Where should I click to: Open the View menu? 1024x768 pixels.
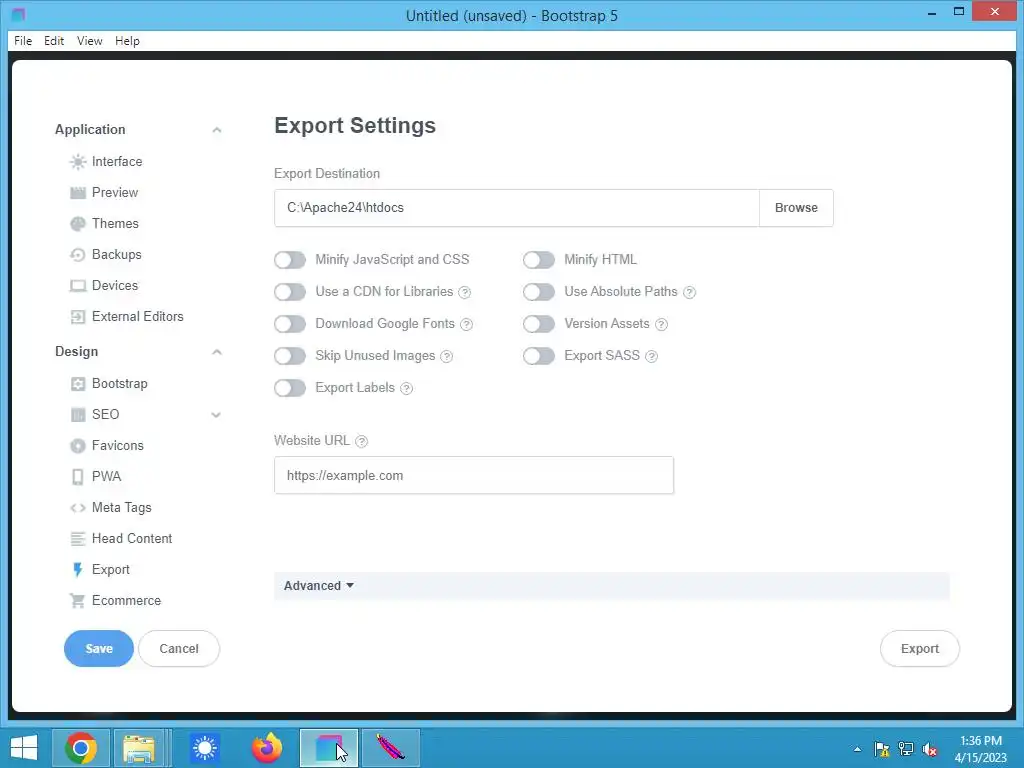89,40
